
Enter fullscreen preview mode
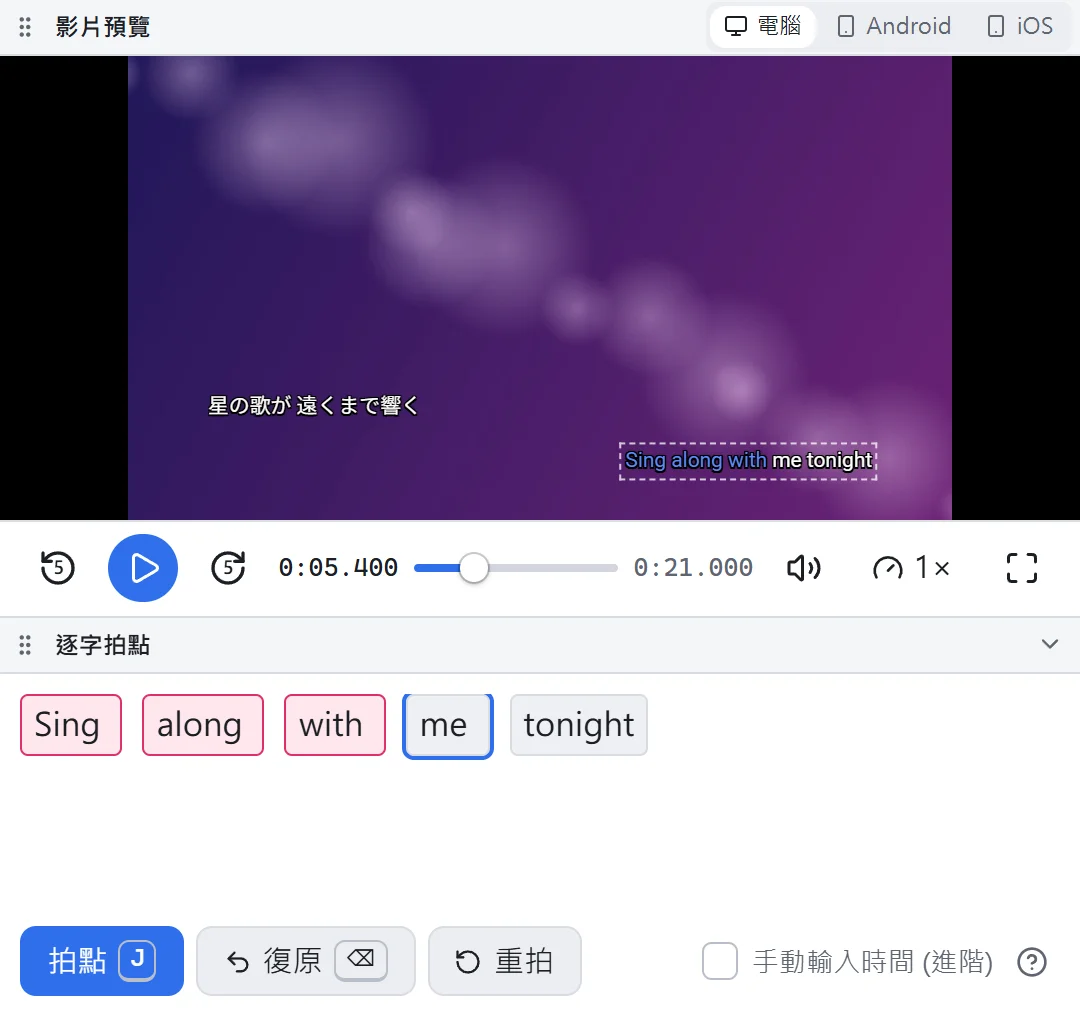[x=1021, y=568]
